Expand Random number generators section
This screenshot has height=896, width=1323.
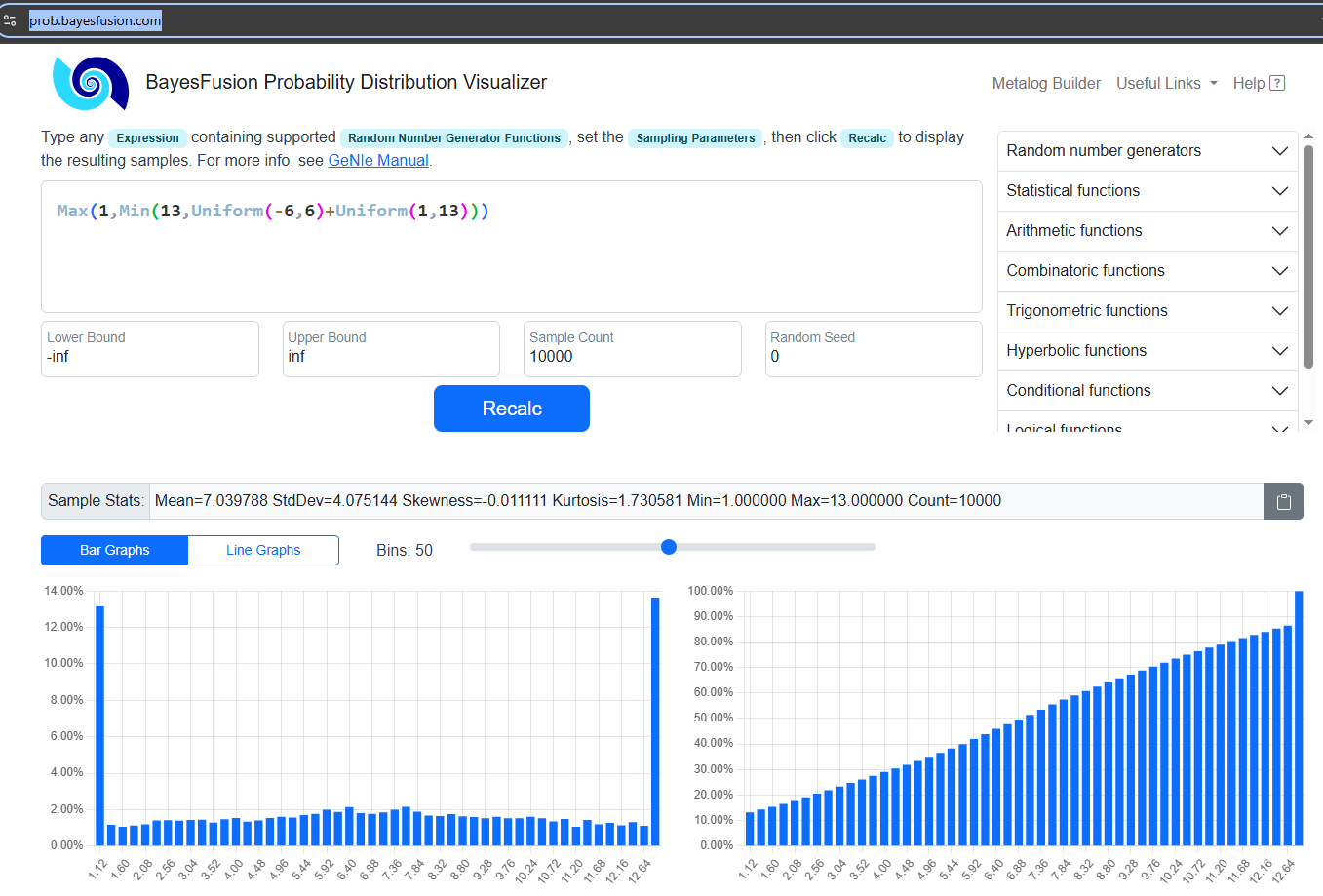click(x=1147, y=151)
